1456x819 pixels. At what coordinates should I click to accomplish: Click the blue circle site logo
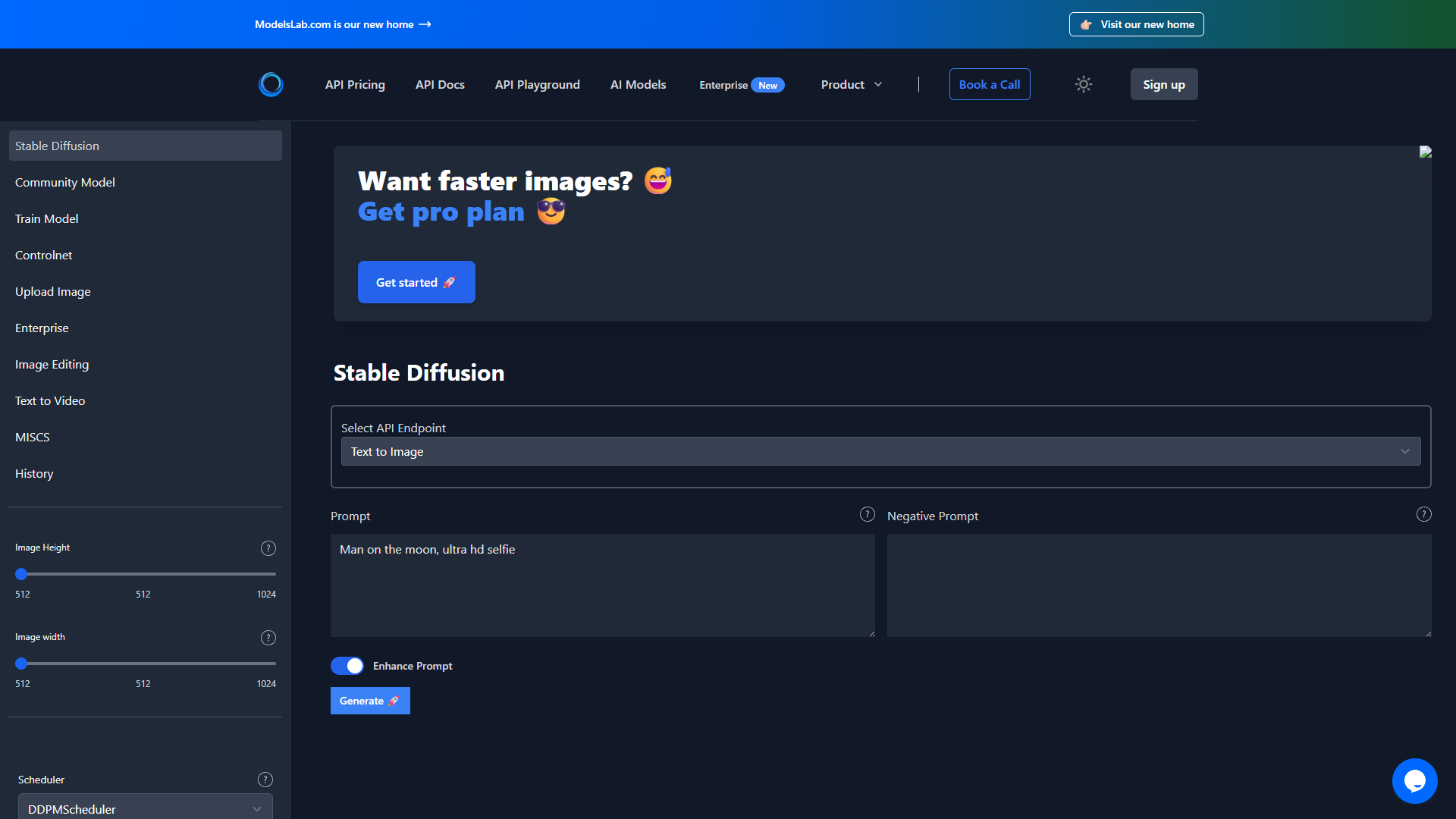click(271, 84)
